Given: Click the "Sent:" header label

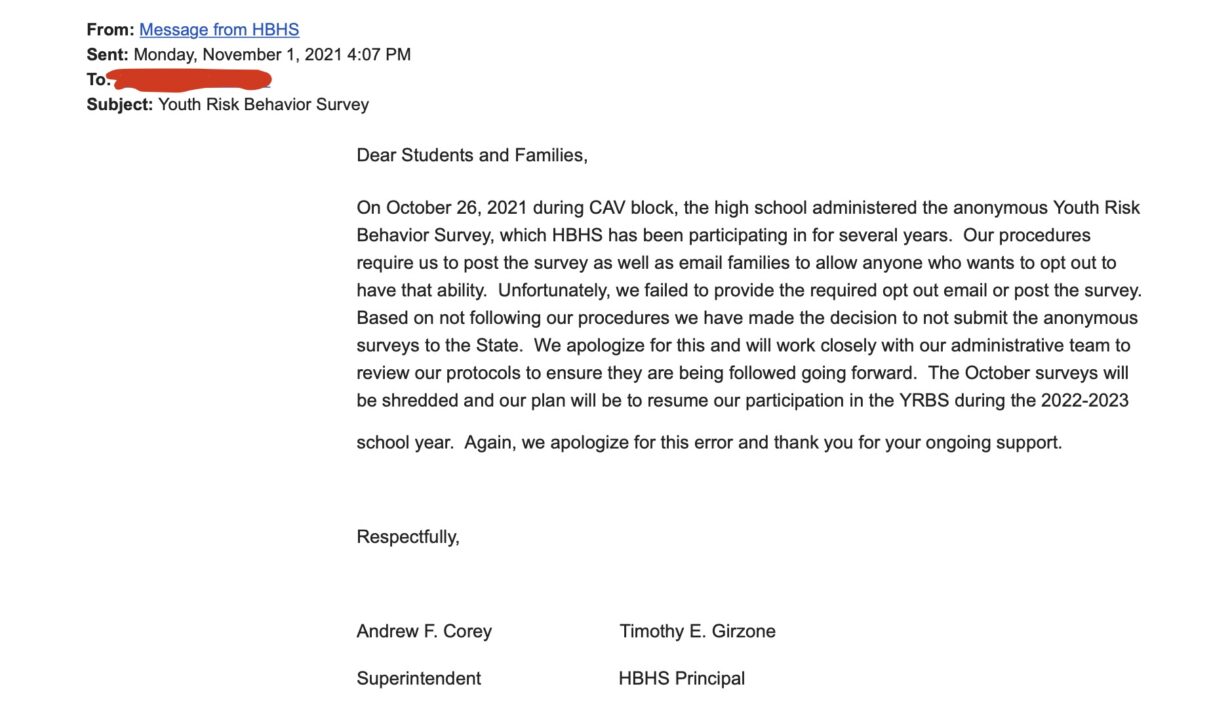Looking at the screenshot, I should tap(108, 55).
